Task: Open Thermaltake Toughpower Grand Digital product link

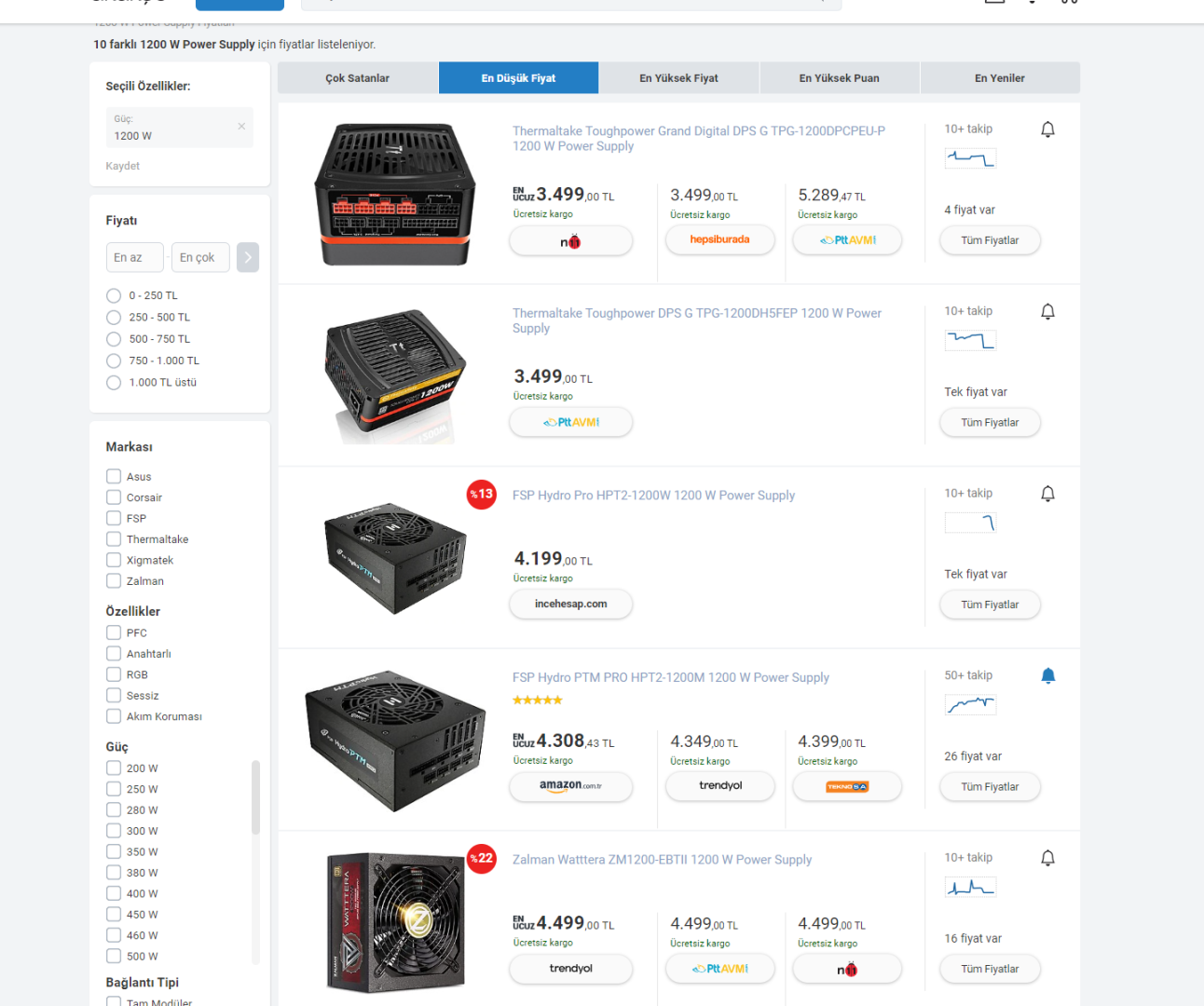Action: coord(699,139)
